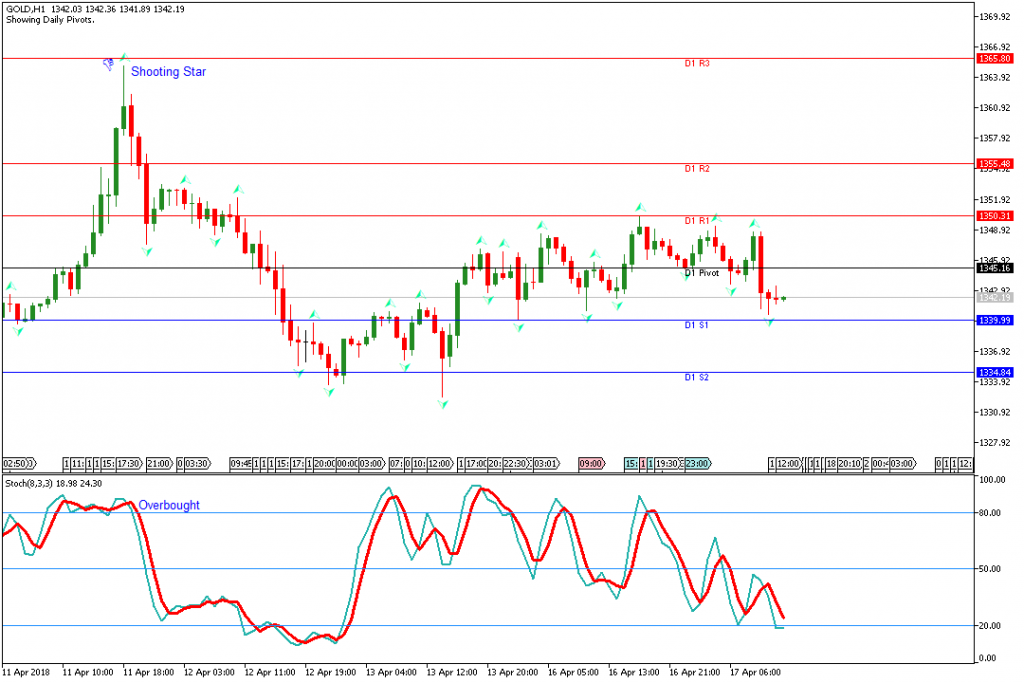Click the red 1365.80 price tag
The width and height of the screenshot is (1024, 683).
pyautogui.click(x=995, y=58)
